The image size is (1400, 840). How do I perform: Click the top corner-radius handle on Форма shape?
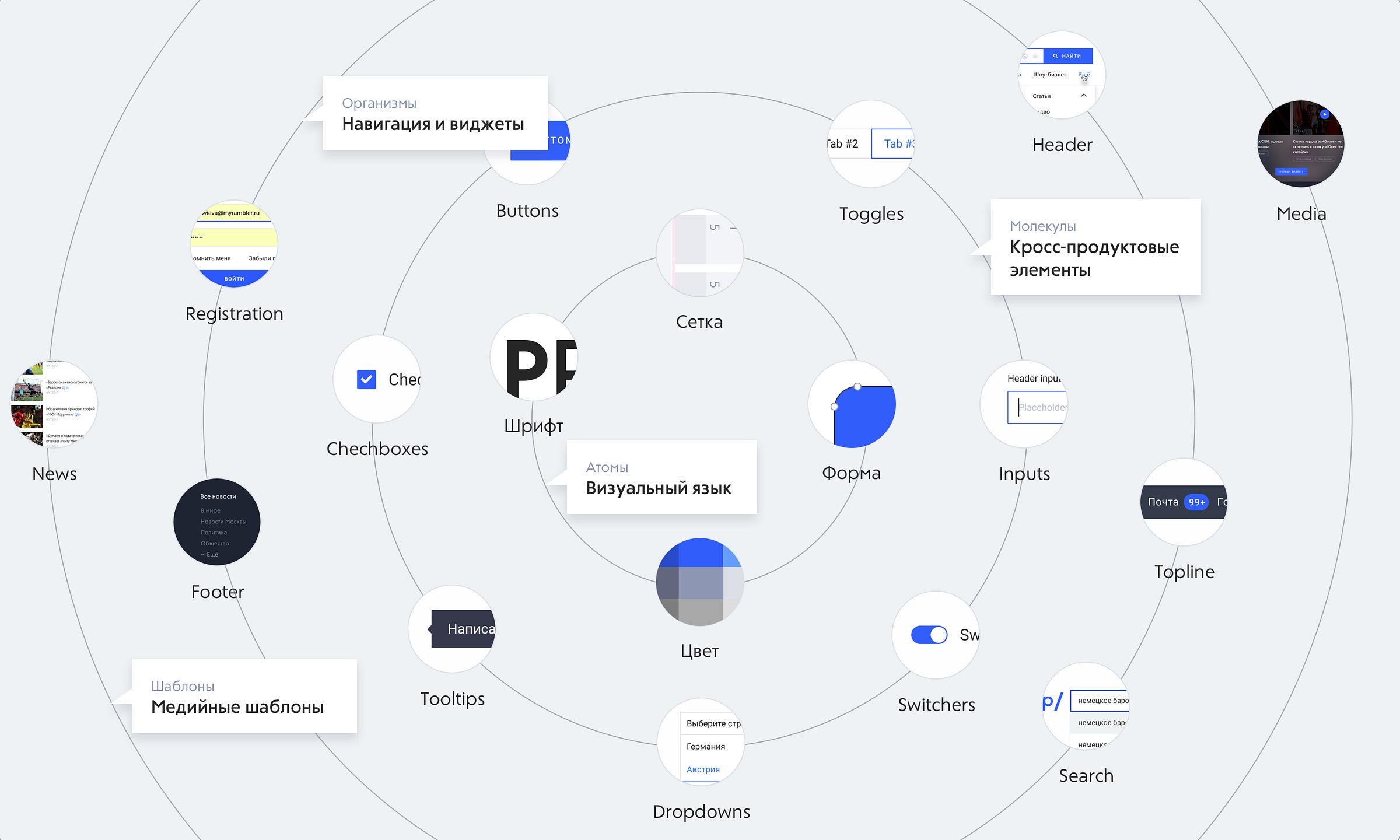(857, 386)
